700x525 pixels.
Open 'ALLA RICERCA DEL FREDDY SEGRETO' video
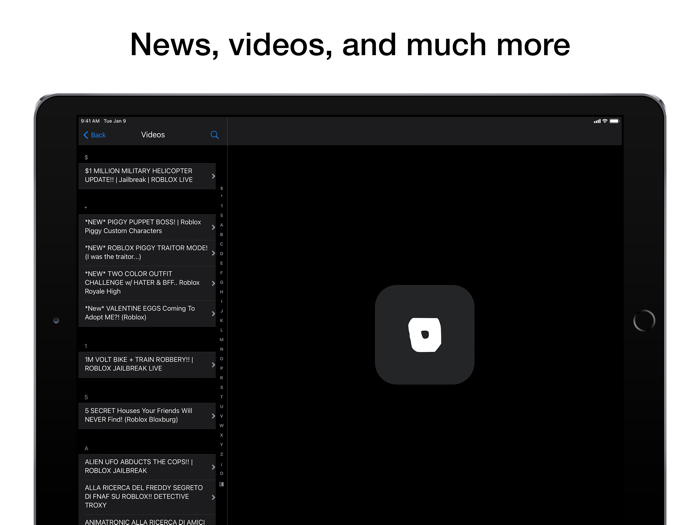147,496
